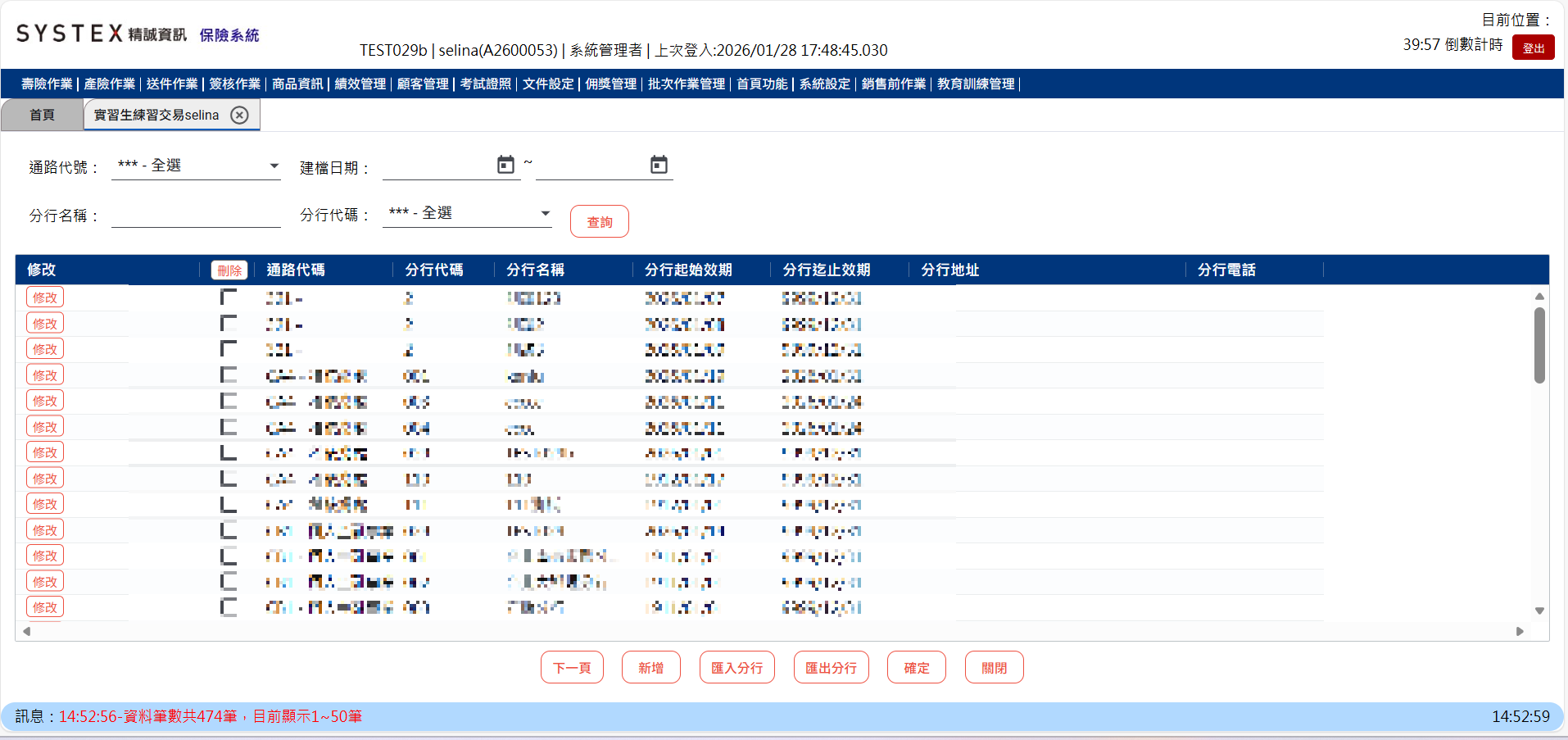Screen dimensions: 1568x740
Task: Go to 下一頁 next page
Action: [x=572, y=667]
